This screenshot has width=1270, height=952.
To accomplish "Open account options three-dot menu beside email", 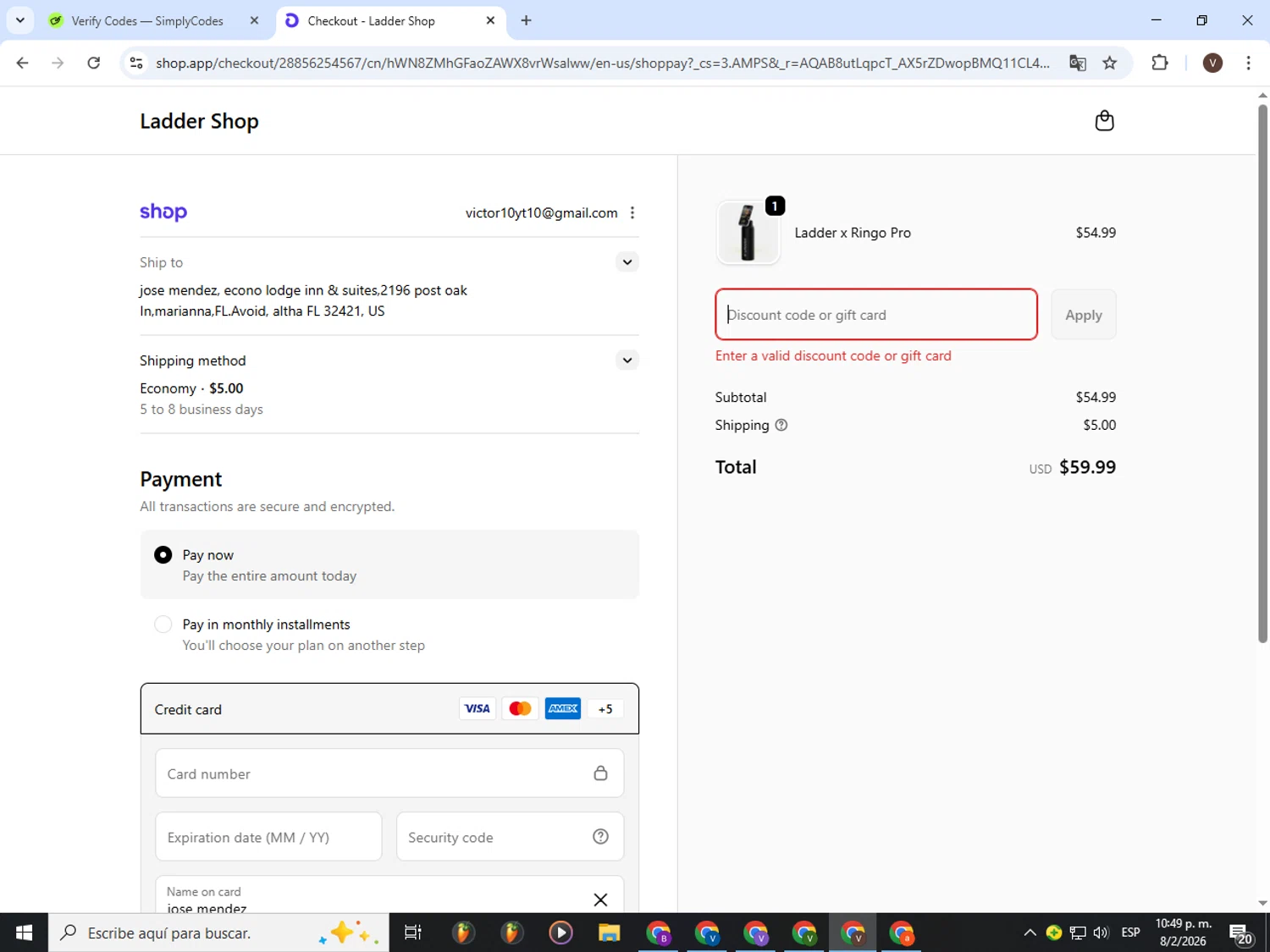I will point(632,213).
